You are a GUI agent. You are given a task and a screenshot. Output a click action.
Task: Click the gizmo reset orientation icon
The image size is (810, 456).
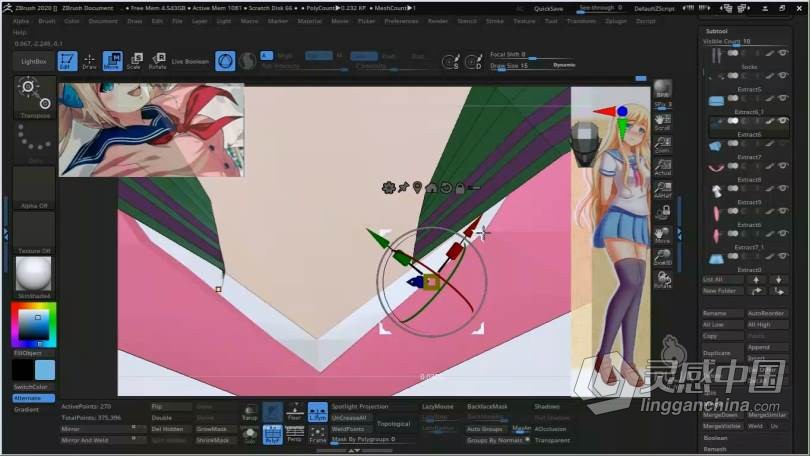click(x=445, y=187)
